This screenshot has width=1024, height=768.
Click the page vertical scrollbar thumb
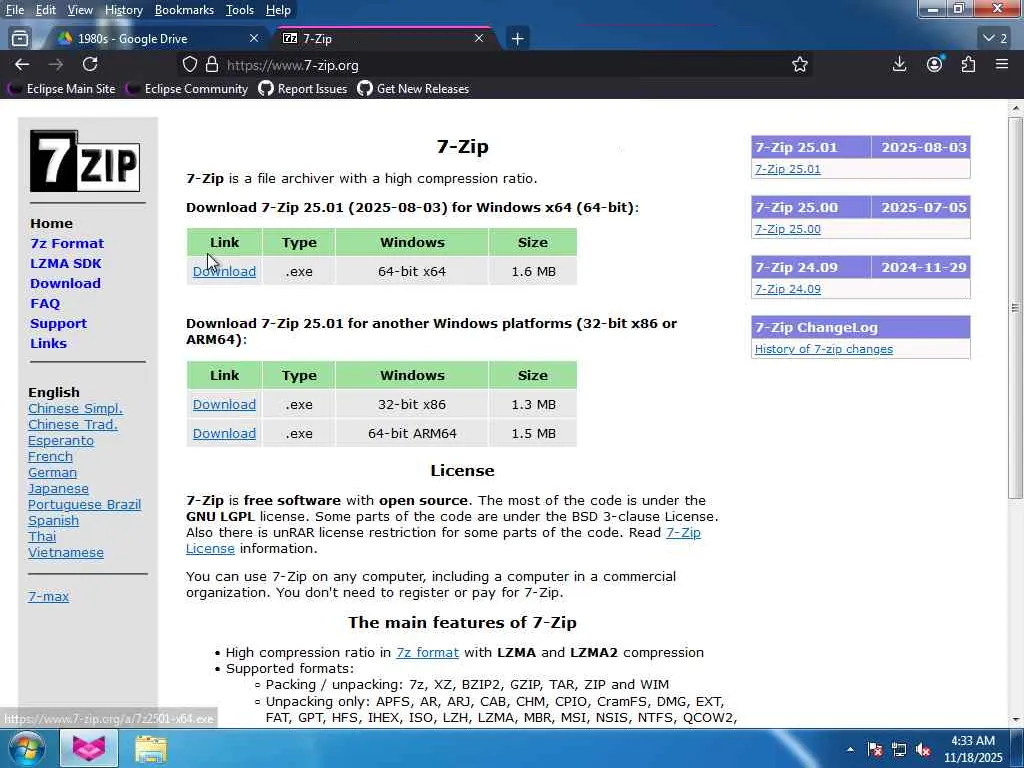coord(1015,307)
